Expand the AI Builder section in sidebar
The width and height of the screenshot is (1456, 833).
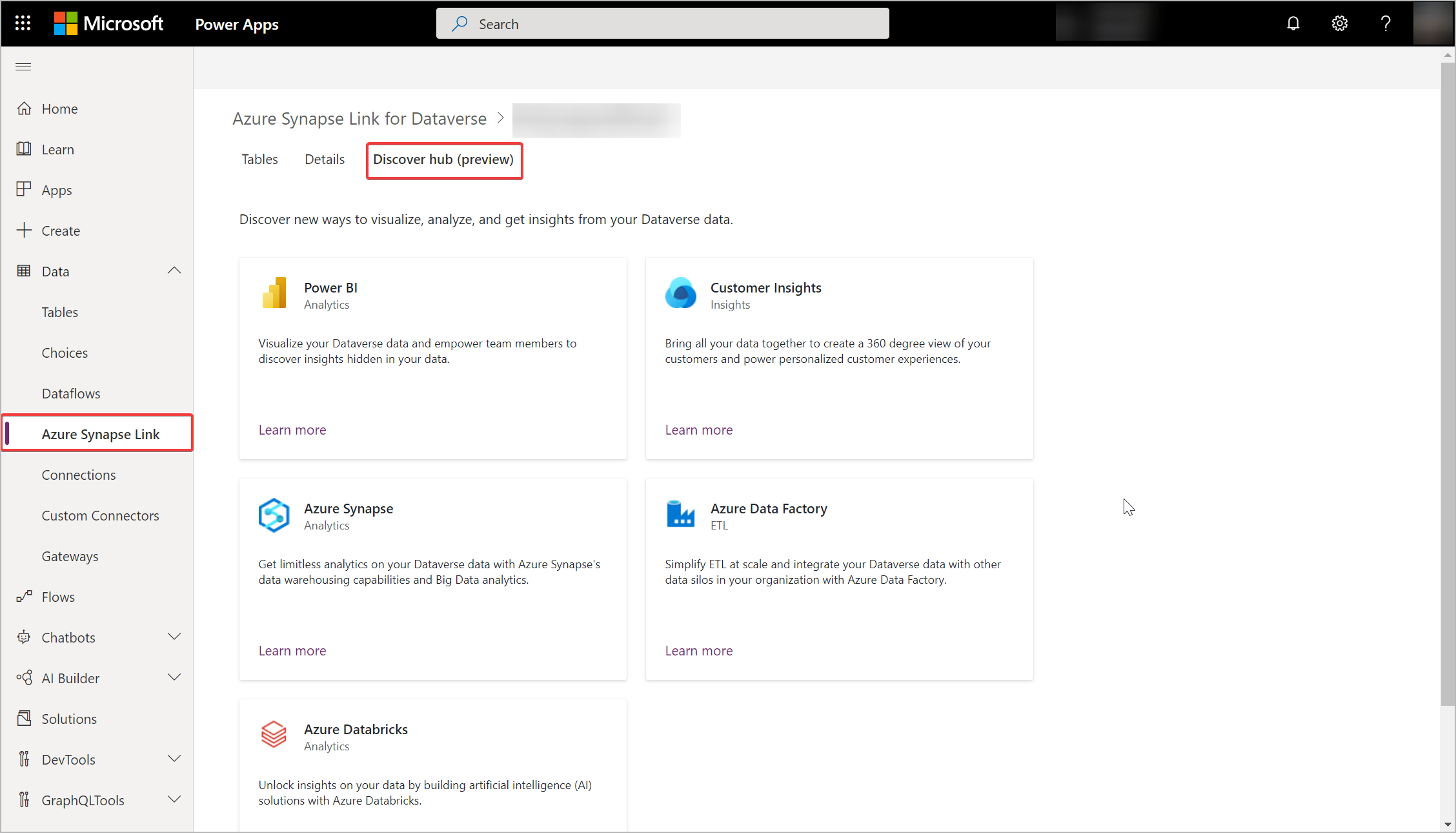[173, 677]
